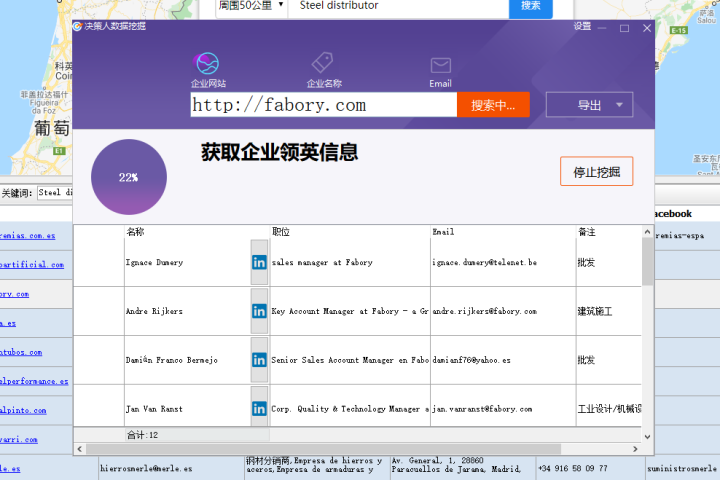Screen dimensions: 720x480
Task: Select the 'Key Account Manager at Fabory' cell
Action: click(350, 311)
